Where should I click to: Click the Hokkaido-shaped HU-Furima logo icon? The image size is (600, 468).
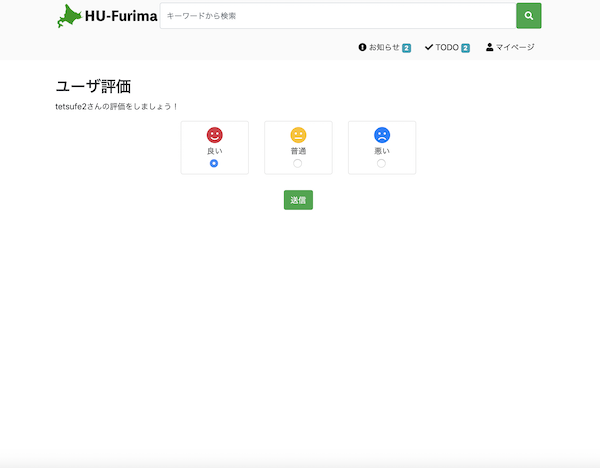[x=69, y=16]
